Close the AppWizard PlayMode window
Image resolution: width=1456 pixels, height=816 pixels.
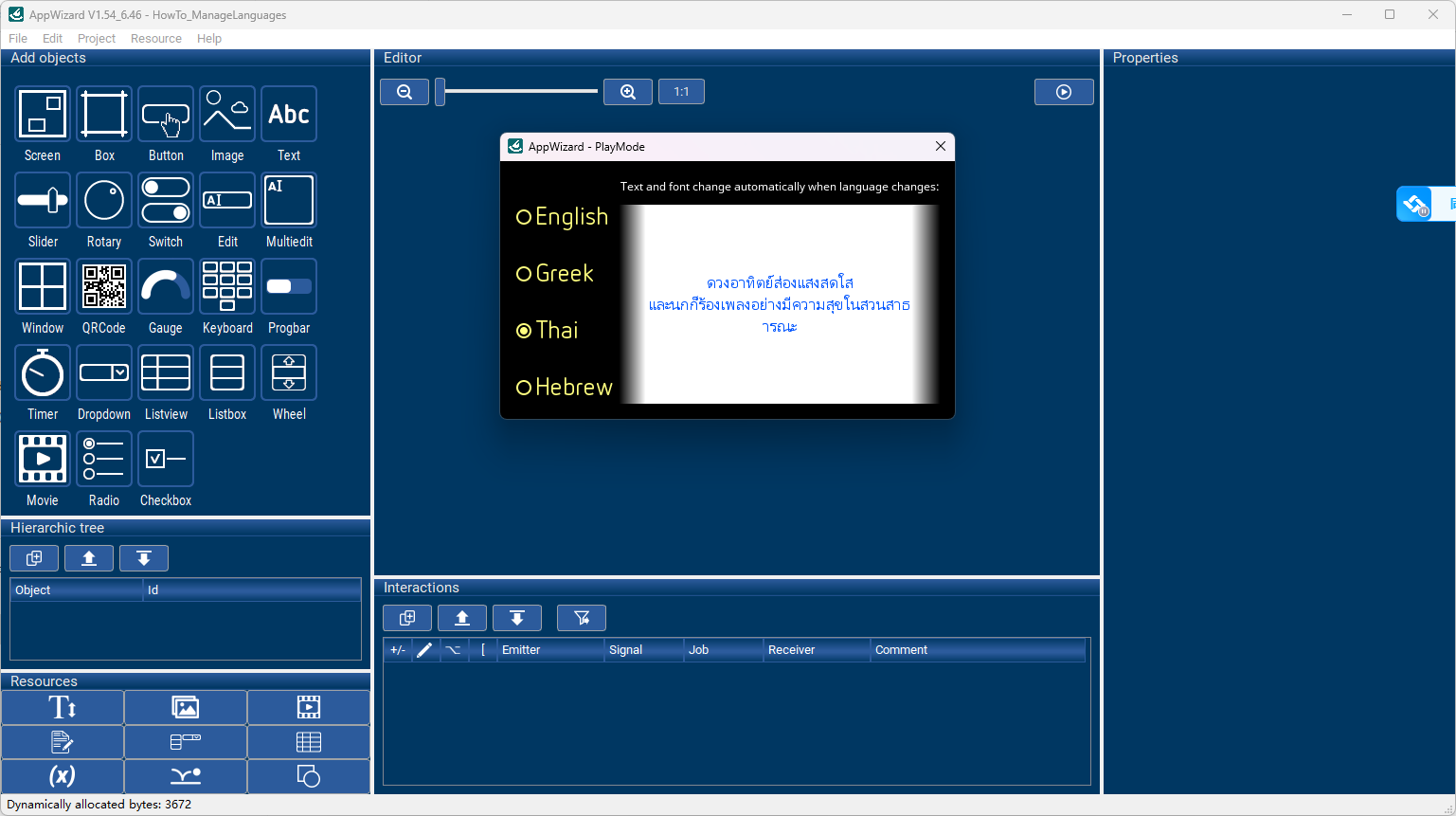(941, 146)
